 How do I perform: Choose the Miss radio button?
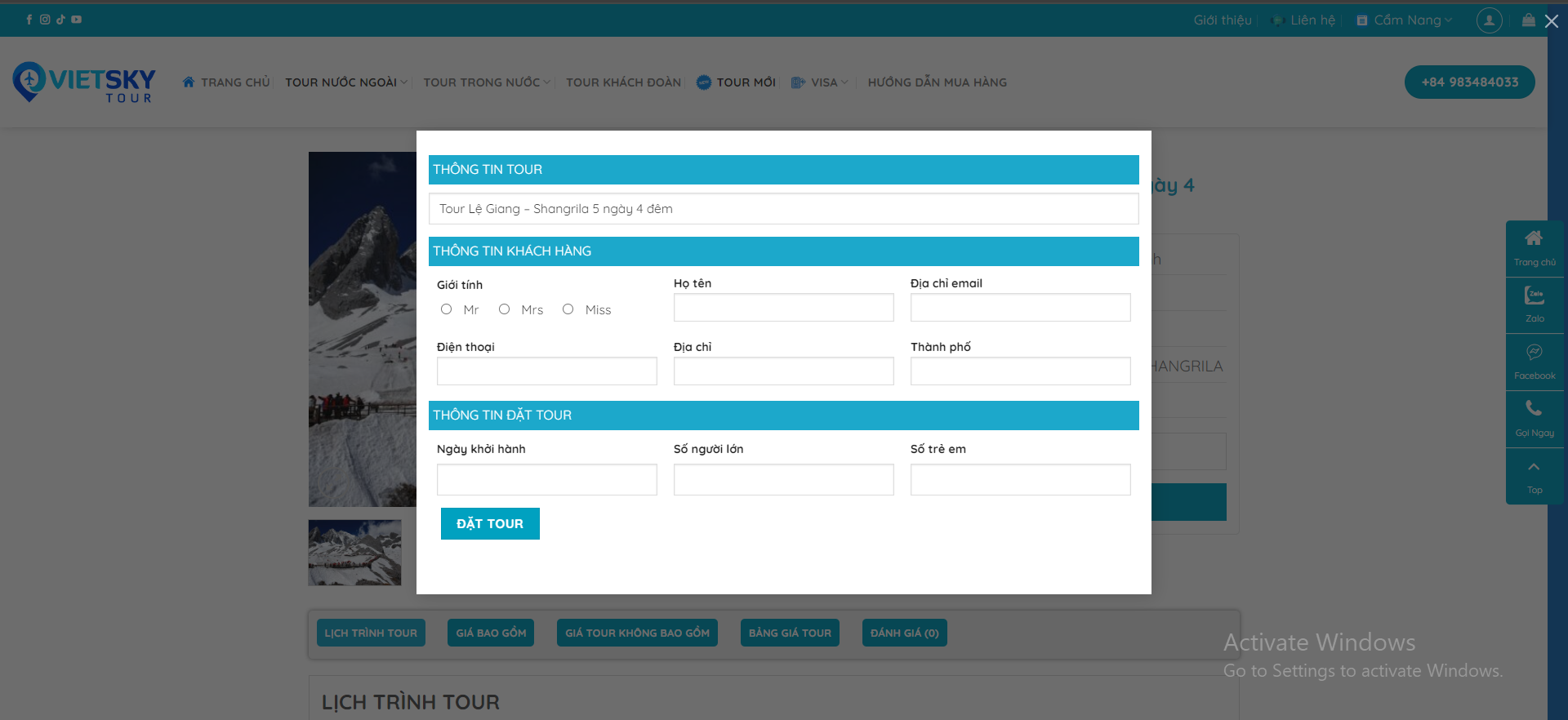[568, 309]
